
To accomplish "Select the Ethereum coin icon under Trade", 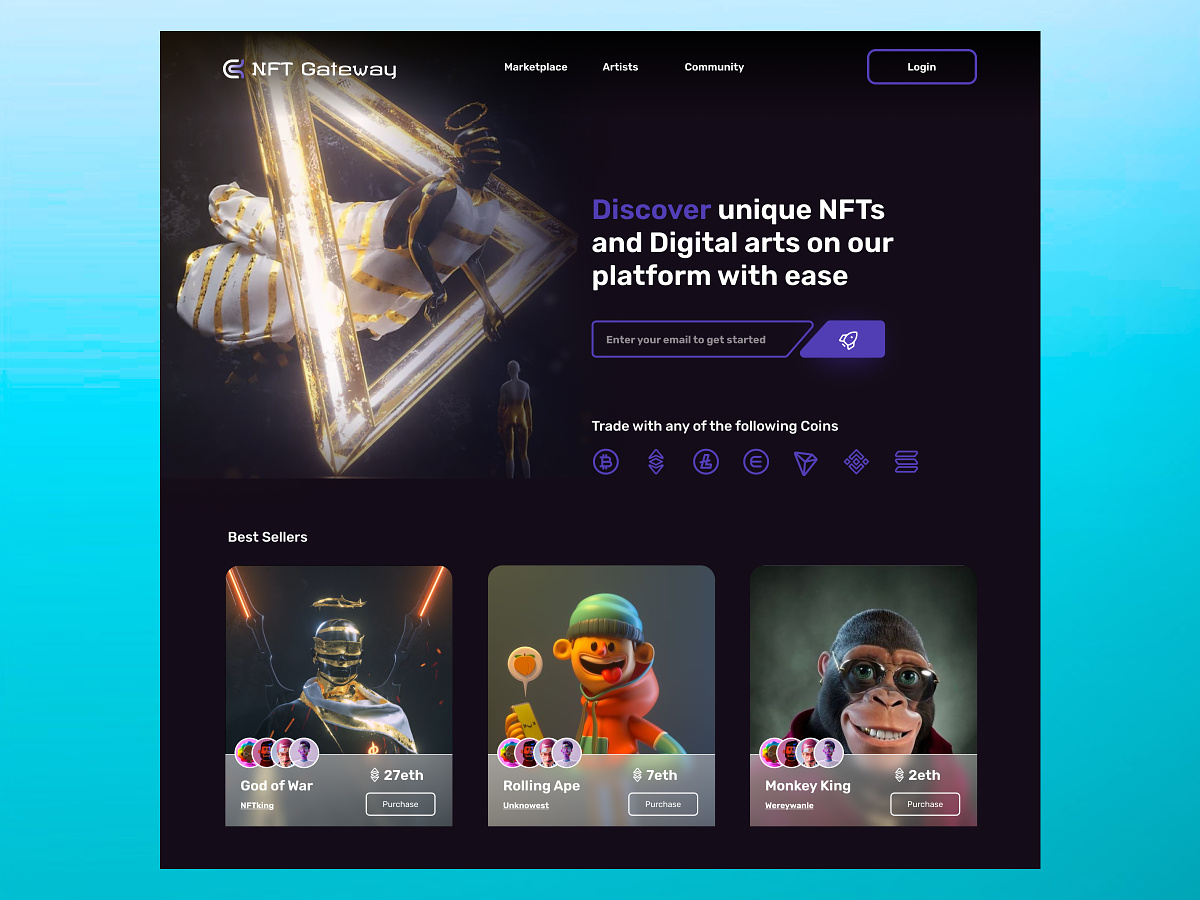I will [656, 462].
